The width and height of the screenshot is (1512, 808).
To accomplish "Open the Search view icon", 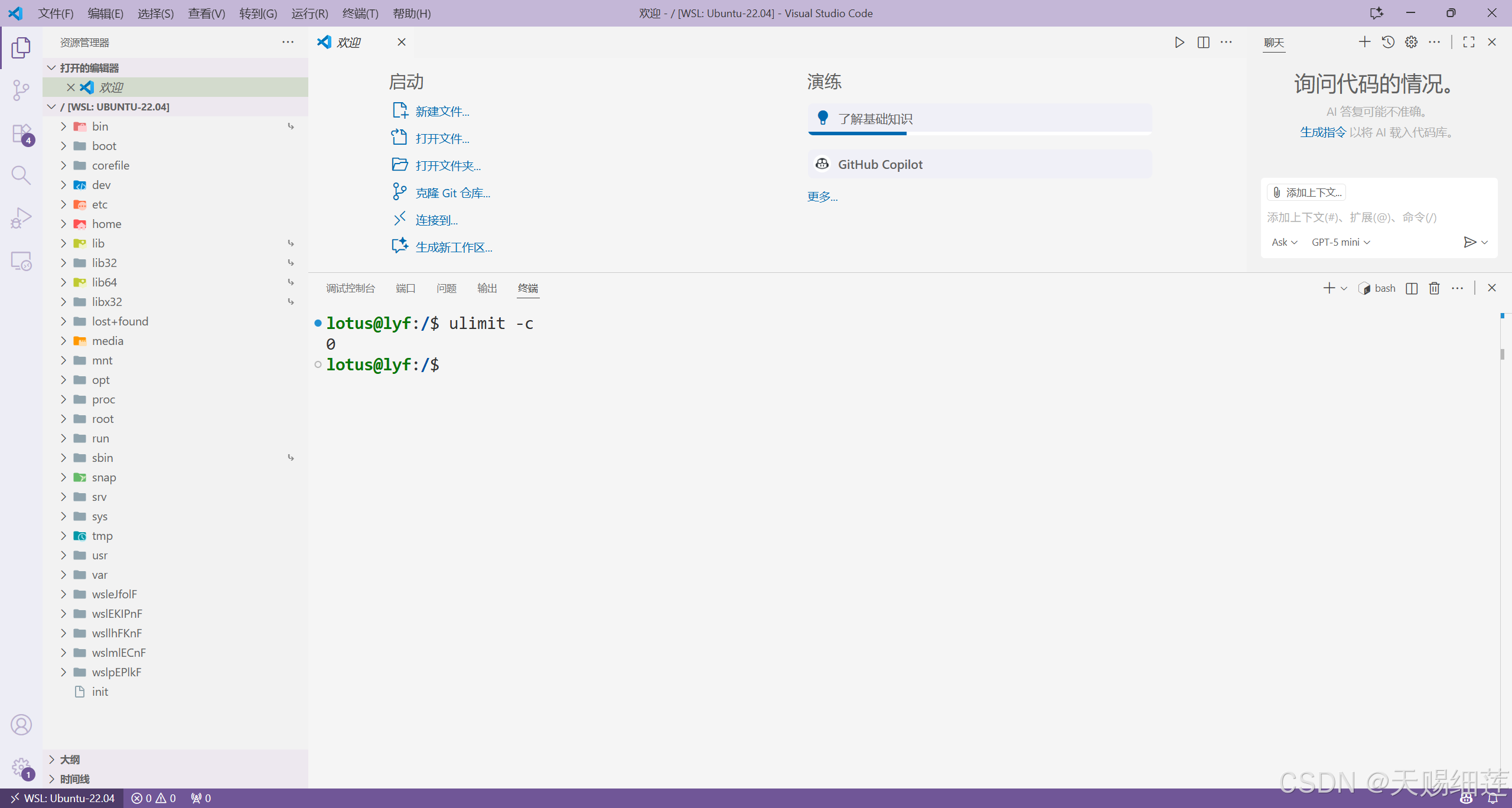I will click(x=21, y=175).
